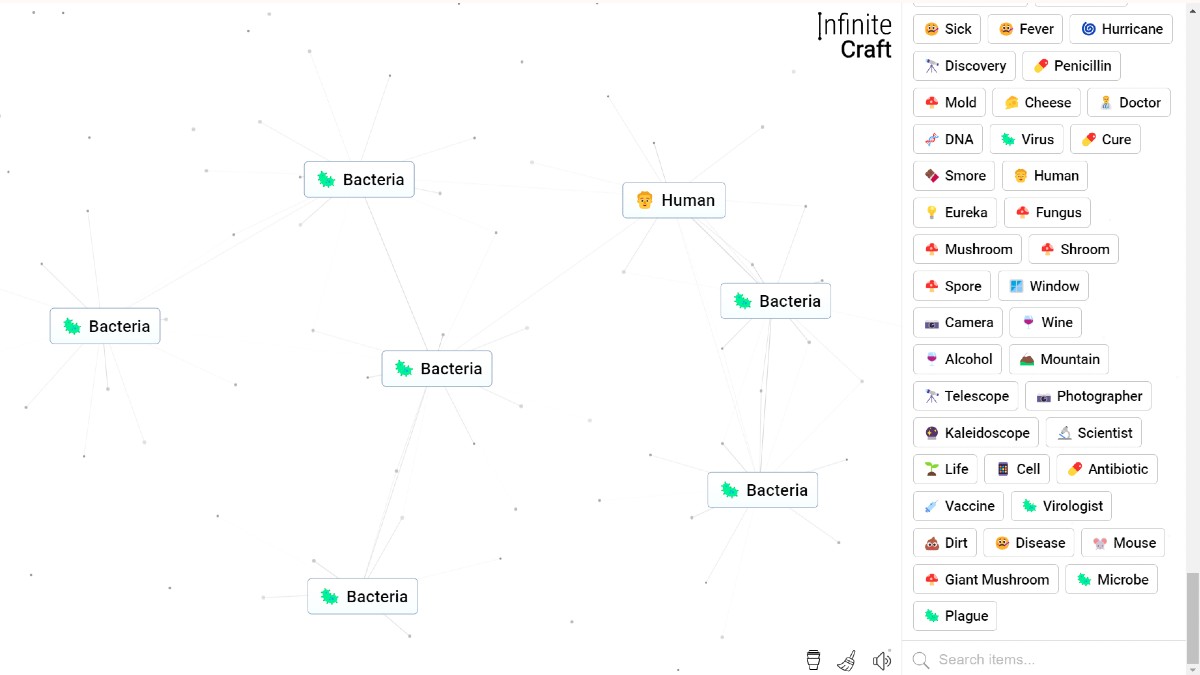Click the Plague item in the list
1200x675 pixels.
[x=955, y=616]
